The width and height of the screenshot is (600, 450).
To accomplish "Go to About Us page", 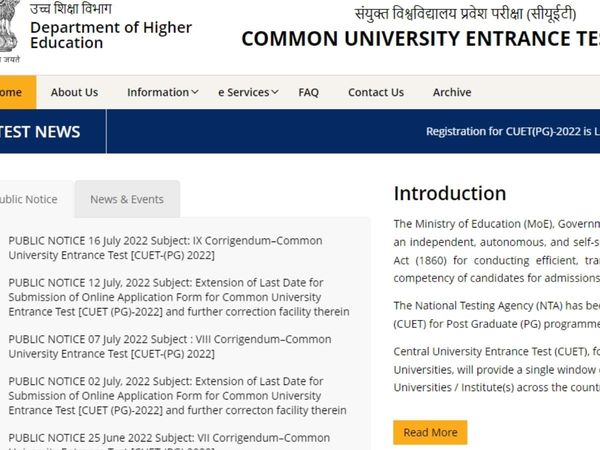I will 74,92.
